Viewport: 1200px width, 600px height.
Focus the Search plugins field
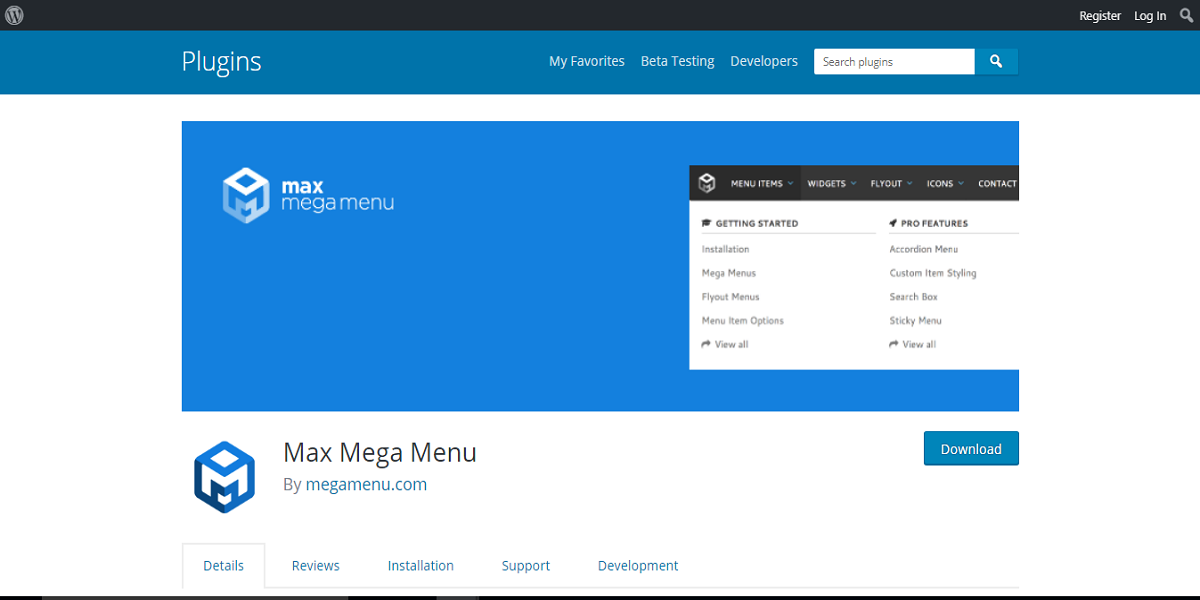[x=894, y=61]
